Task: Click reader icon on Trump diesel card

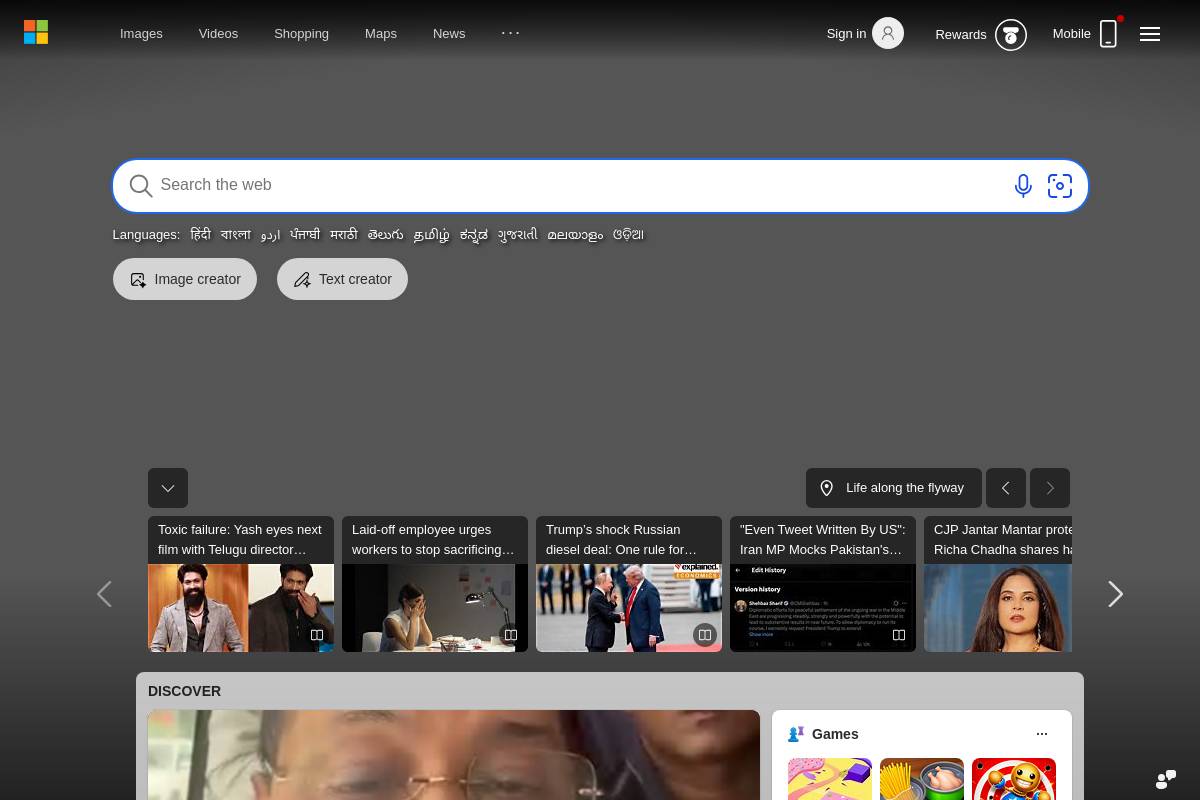Action: [x=705, y=635]
